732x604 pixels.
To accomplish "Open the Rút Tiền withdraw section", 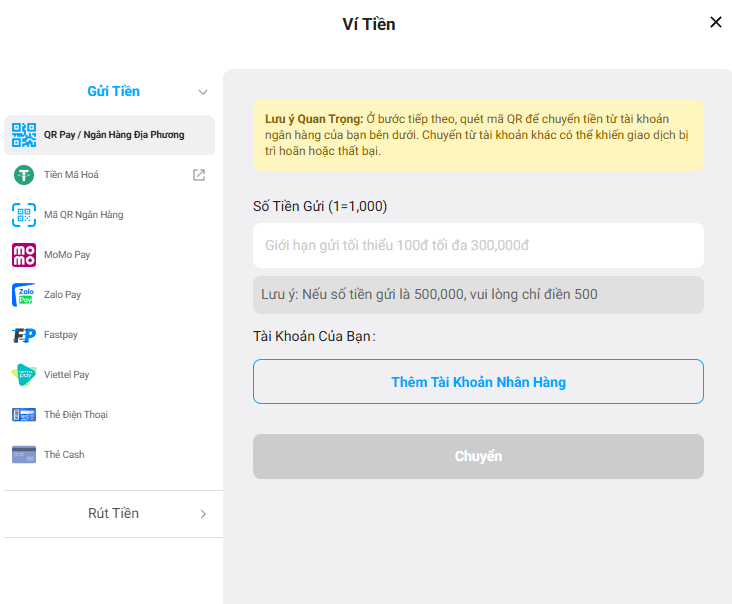I will point(113,514).
